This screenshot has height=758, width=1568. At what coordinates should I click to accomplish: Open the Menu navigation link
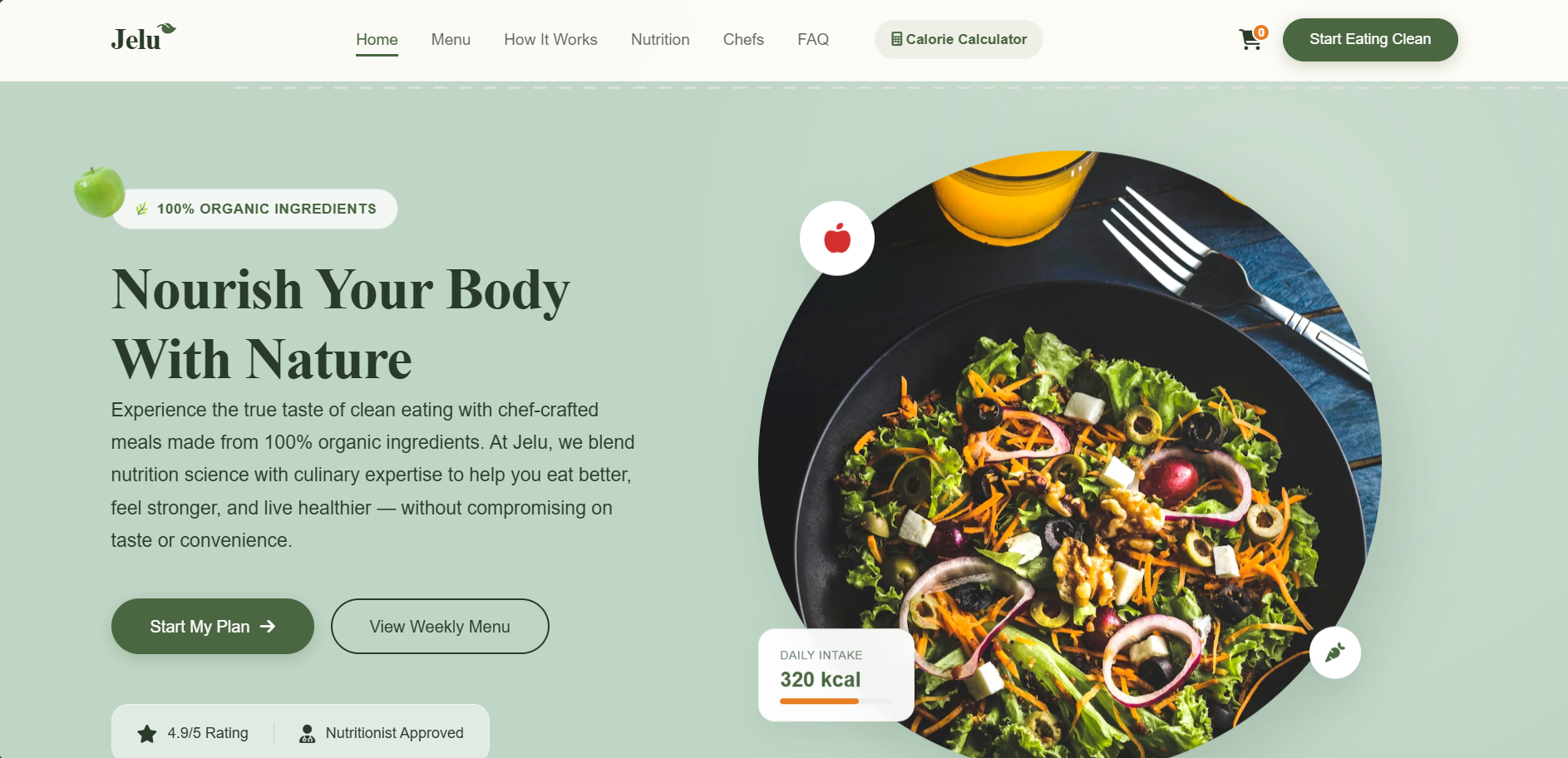click(x=451, y=39)
